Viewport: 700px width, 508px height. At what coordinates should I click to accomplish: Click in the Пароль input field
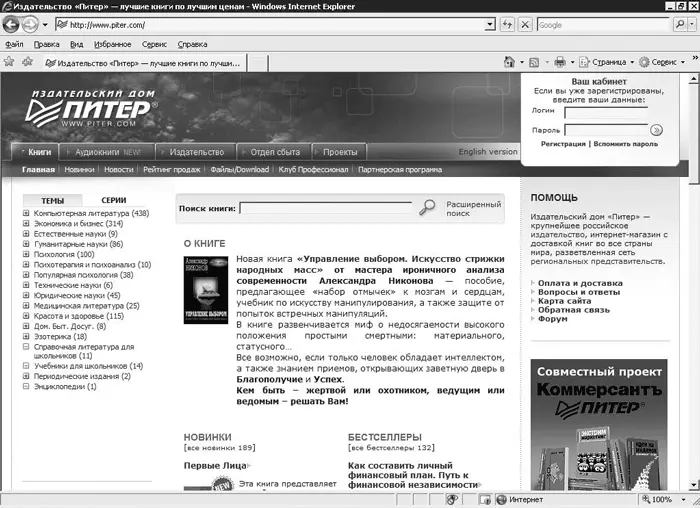606,130
